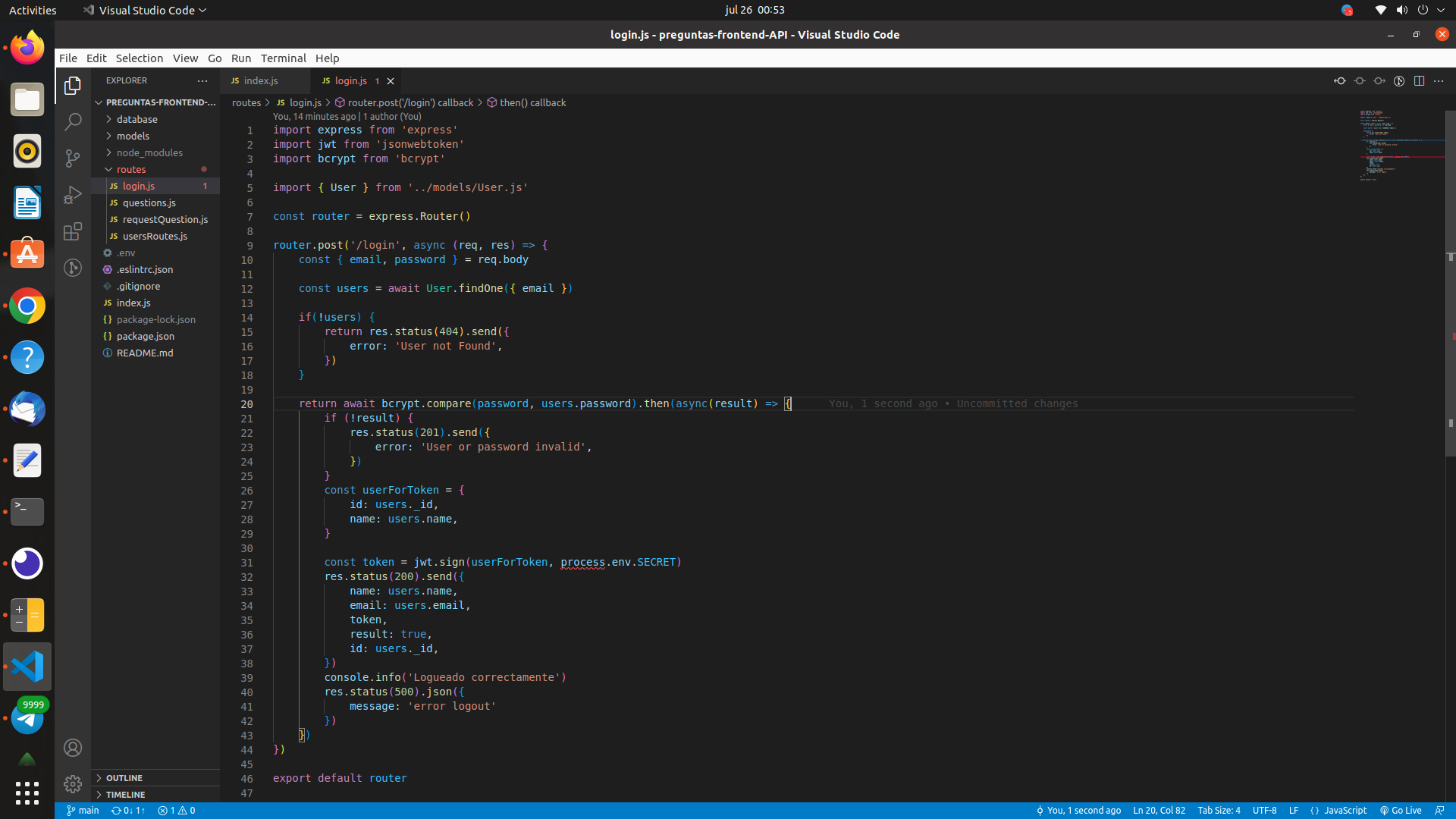
Task: Switch to the index.js tab
Action: (265, 81)
